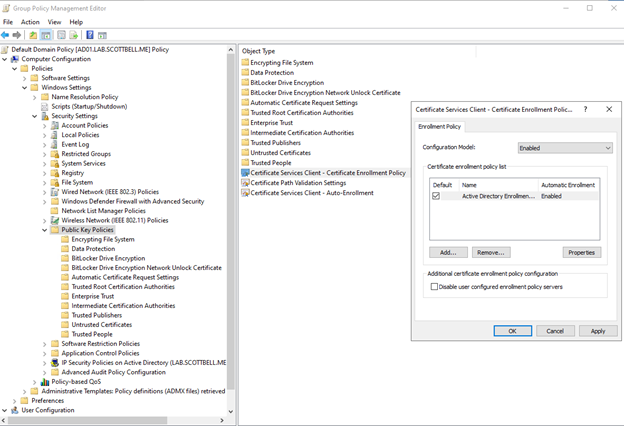Select the Enrollment Policy tab
The width and height of the screenshot is (624, 426).
tap(439, 127)
